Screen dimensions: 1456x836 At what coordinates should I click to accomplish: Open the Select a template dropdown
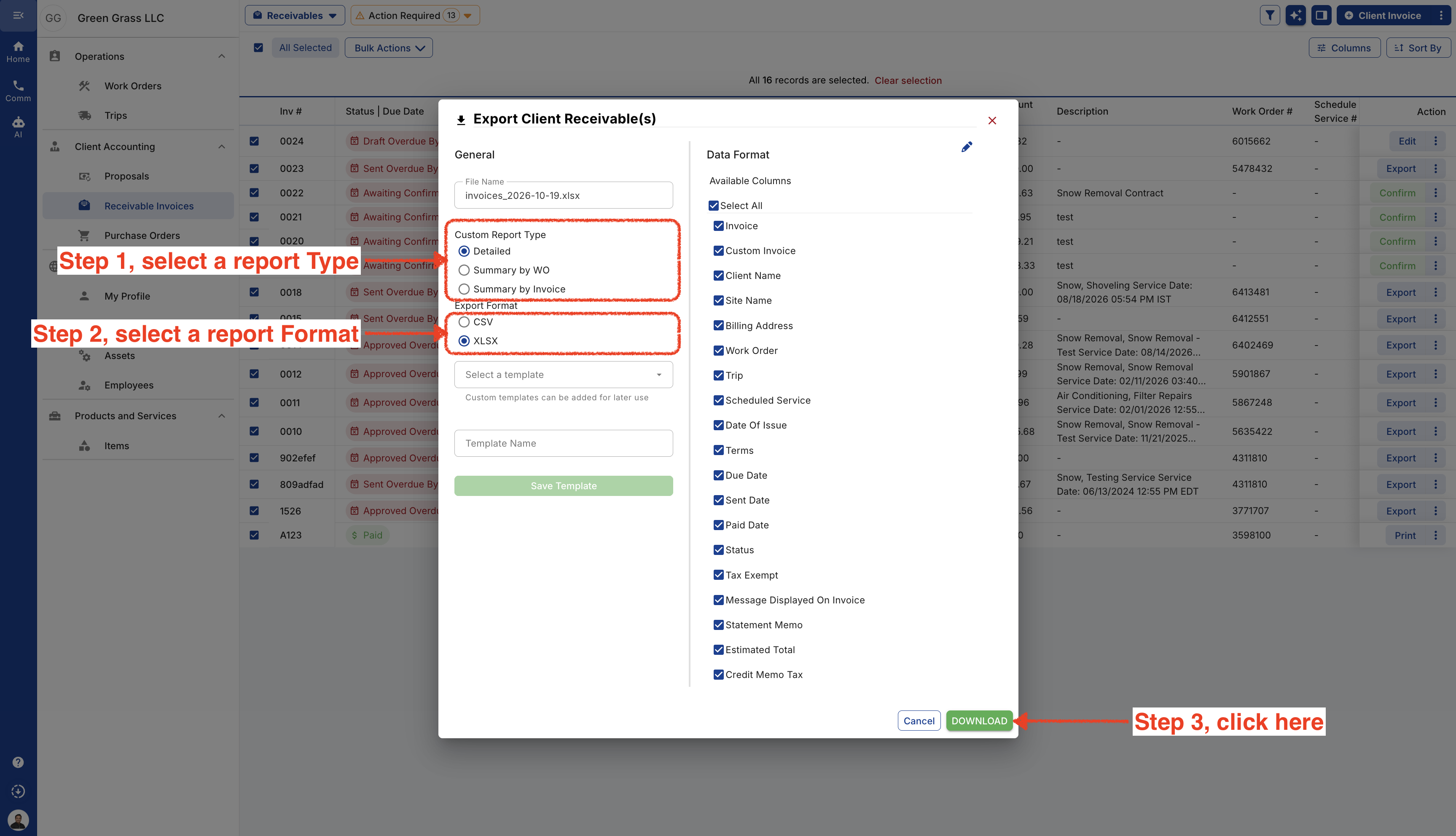click(564, 374)
